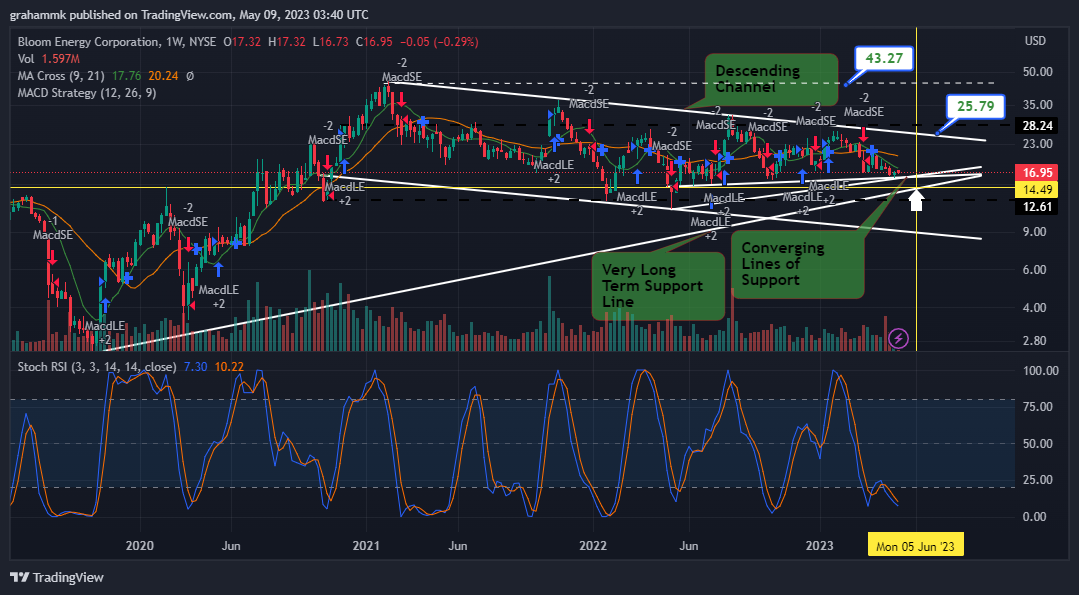Click the 23.00 price scale value
The width and height of the screenshot is (1079, 595).
tap(1038, 144)
